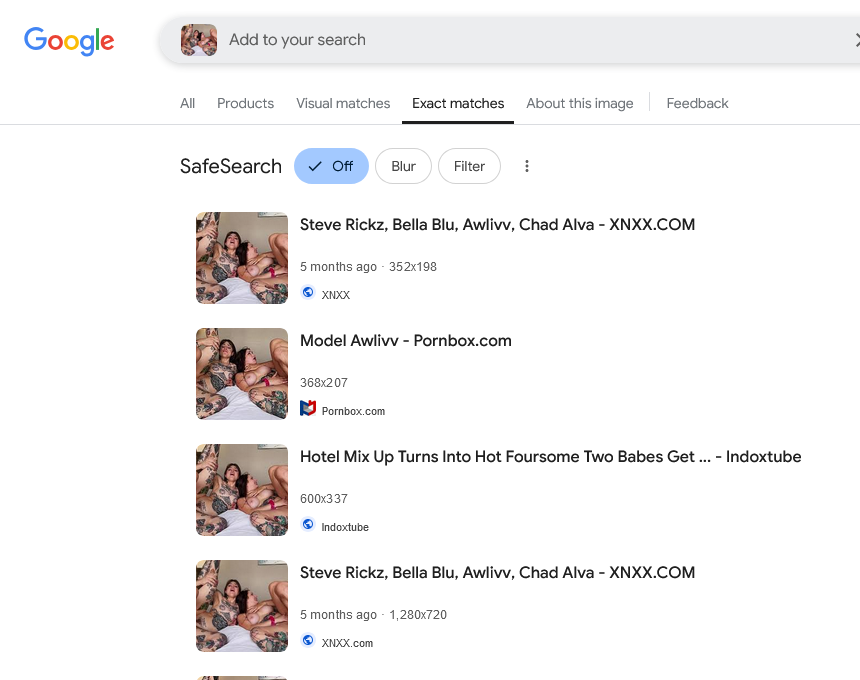860x680 pixels.
Task: Open the About this image tab
Action: [580, 103]
